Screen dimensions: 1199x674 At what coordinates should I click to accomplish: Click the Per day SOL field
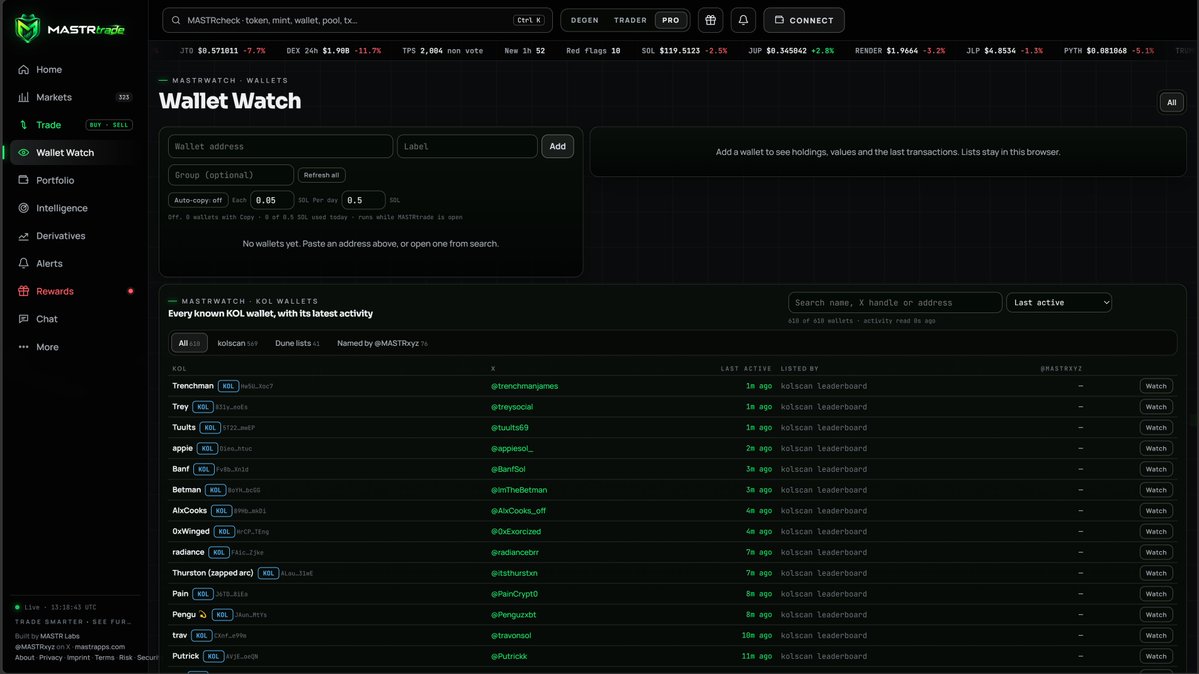coord(362,200)
